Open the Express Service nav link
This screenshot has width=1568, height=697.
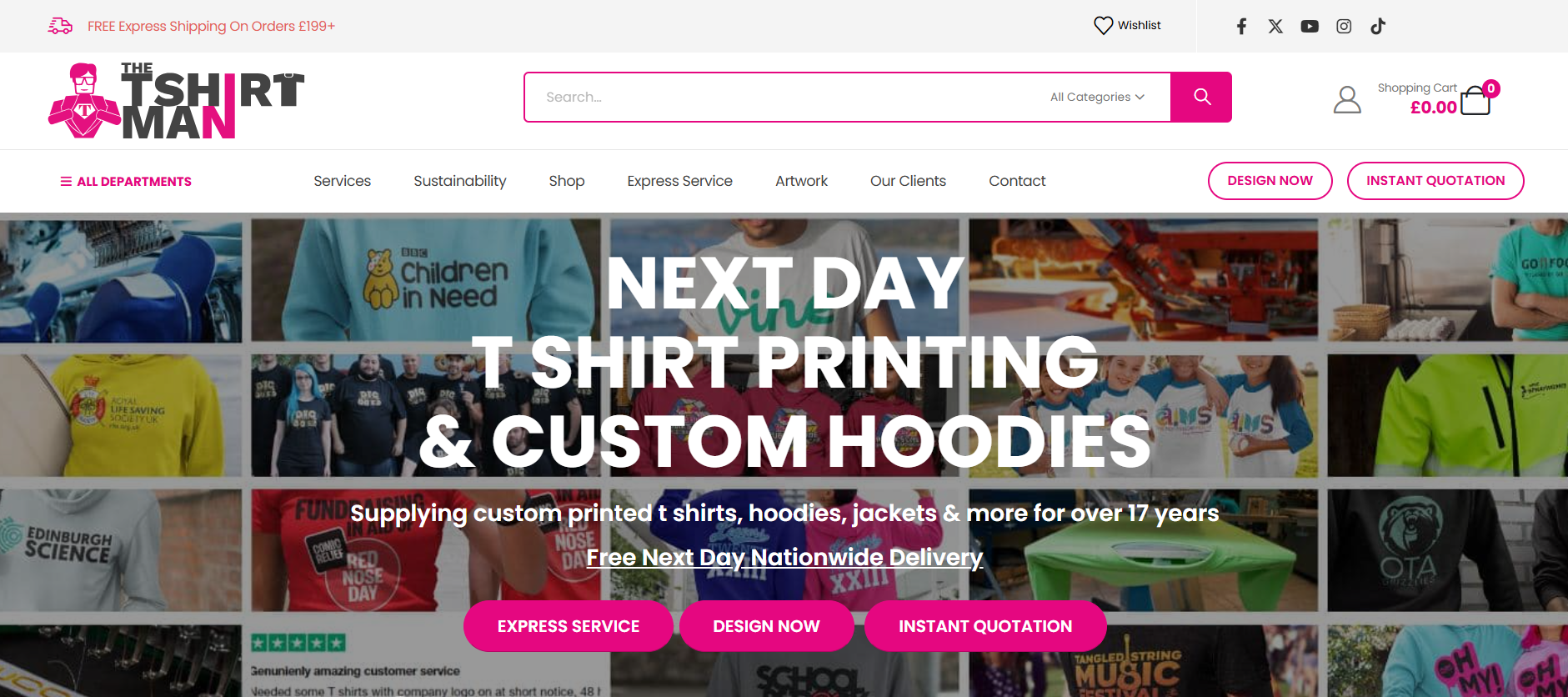679,181
